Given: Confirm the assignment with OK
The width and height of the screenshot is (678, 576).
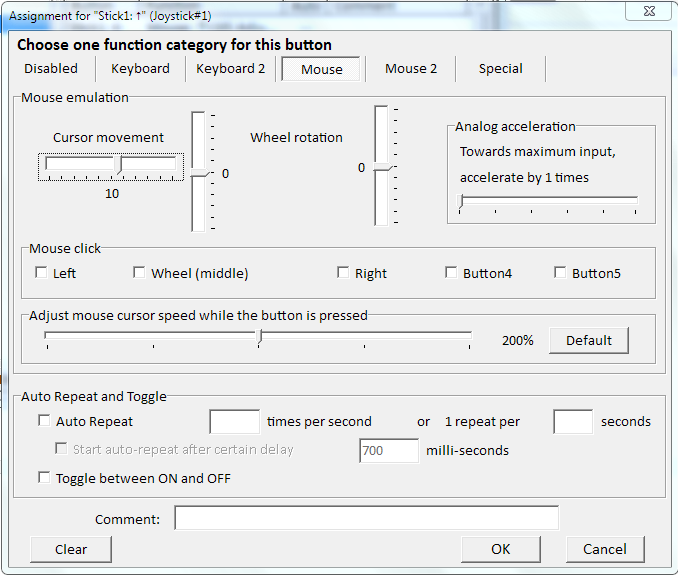Looking at the screenshot, I should pos(500,549).
